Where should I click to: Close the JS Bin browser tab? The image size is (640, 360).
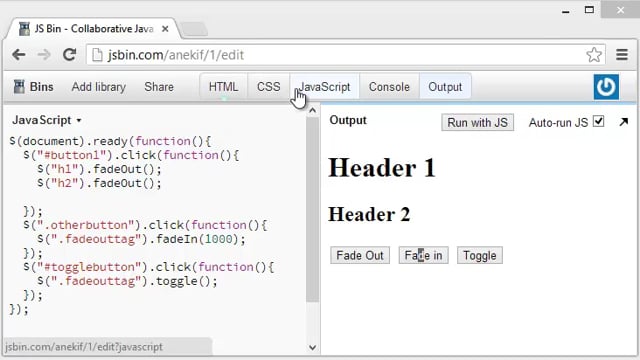point(165,29)
